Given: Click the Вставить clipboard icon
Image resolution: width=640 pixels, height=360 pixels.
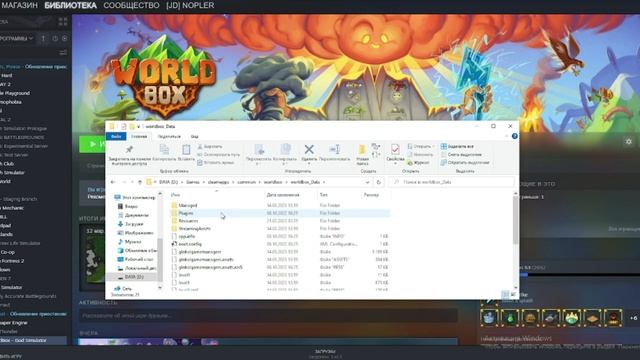Looking at the screenshot, I should (186, 149).
